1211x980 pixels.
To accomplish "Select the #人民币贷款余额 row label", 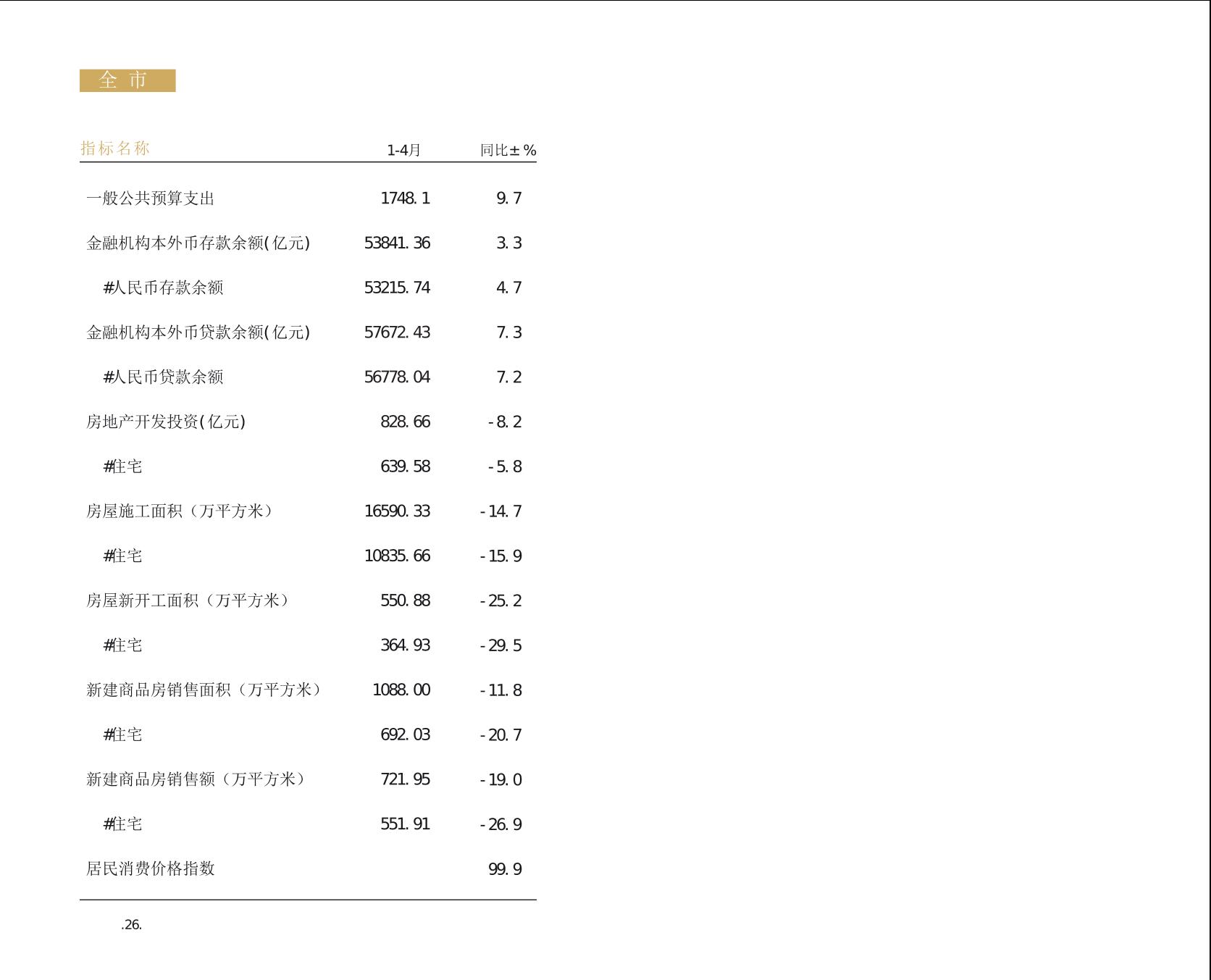I will 163,377.
